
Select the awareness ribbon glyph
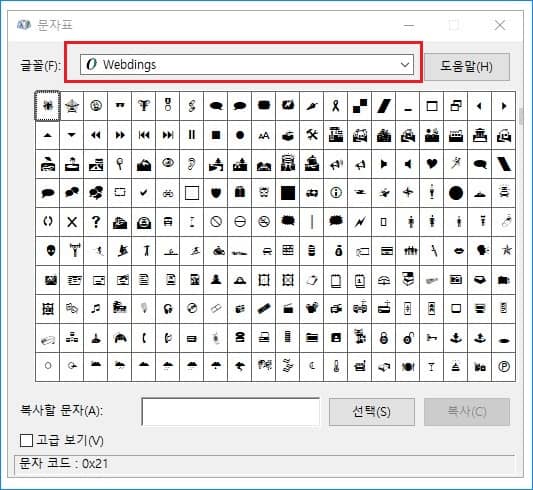336,106
